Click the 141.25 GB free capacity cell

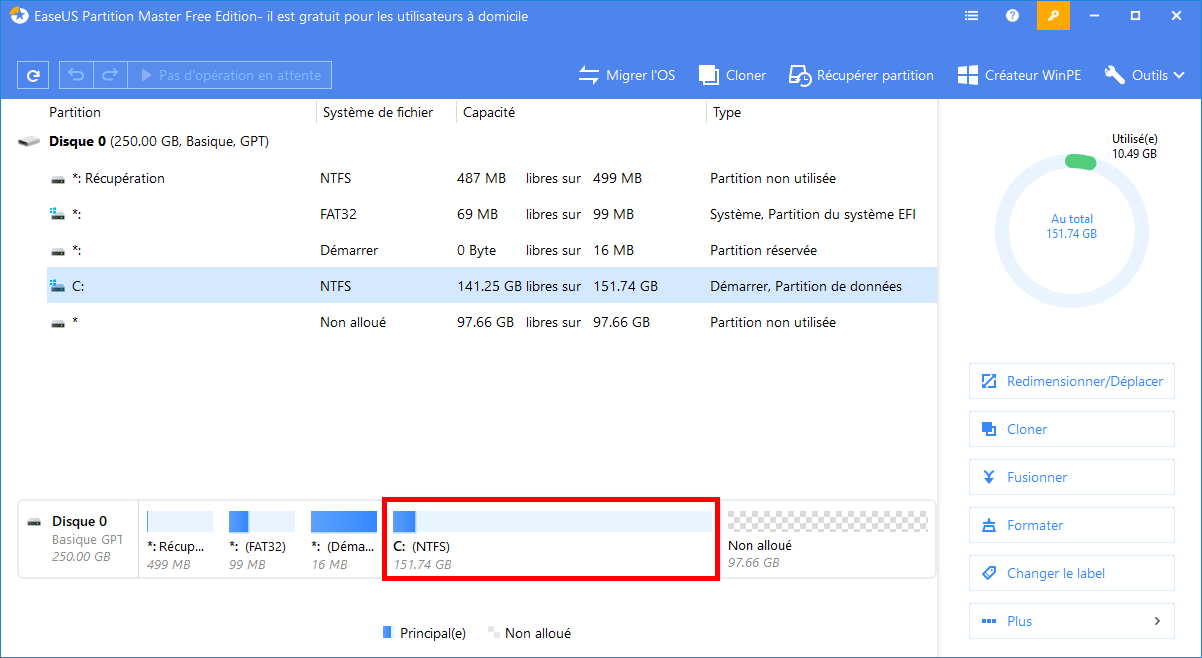[490, 286]
